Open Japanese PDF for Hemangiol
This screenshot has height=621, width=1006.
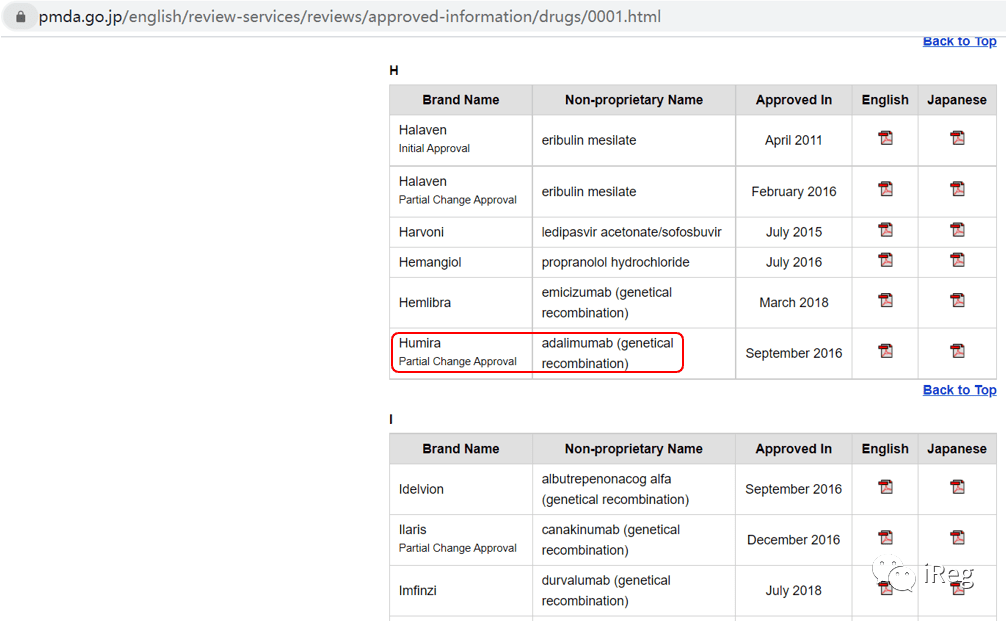point(957,260)
